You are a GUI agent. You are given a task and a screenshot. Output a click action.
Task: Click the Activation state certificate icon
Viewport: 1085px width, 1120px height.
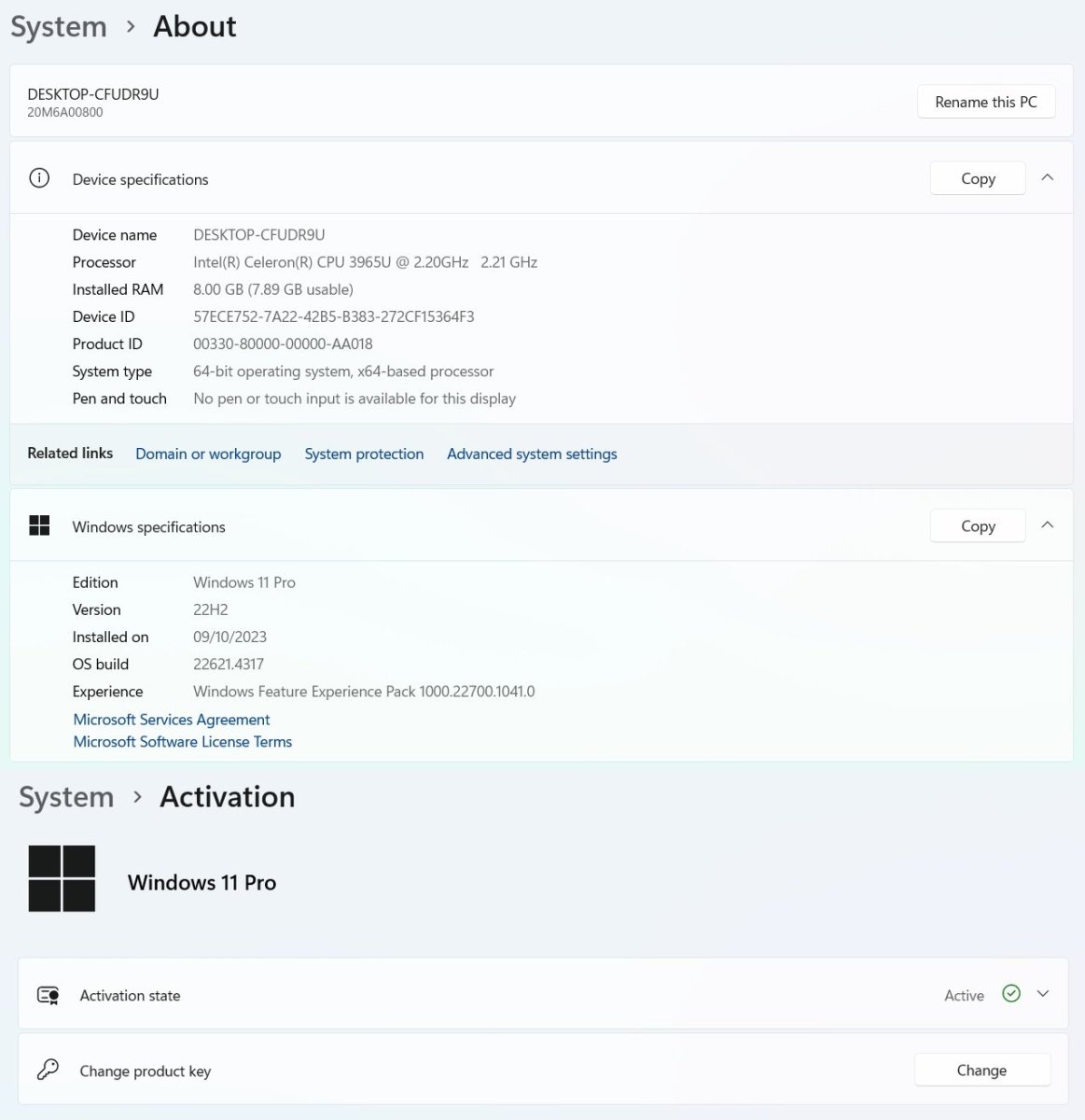click(49, 995)
